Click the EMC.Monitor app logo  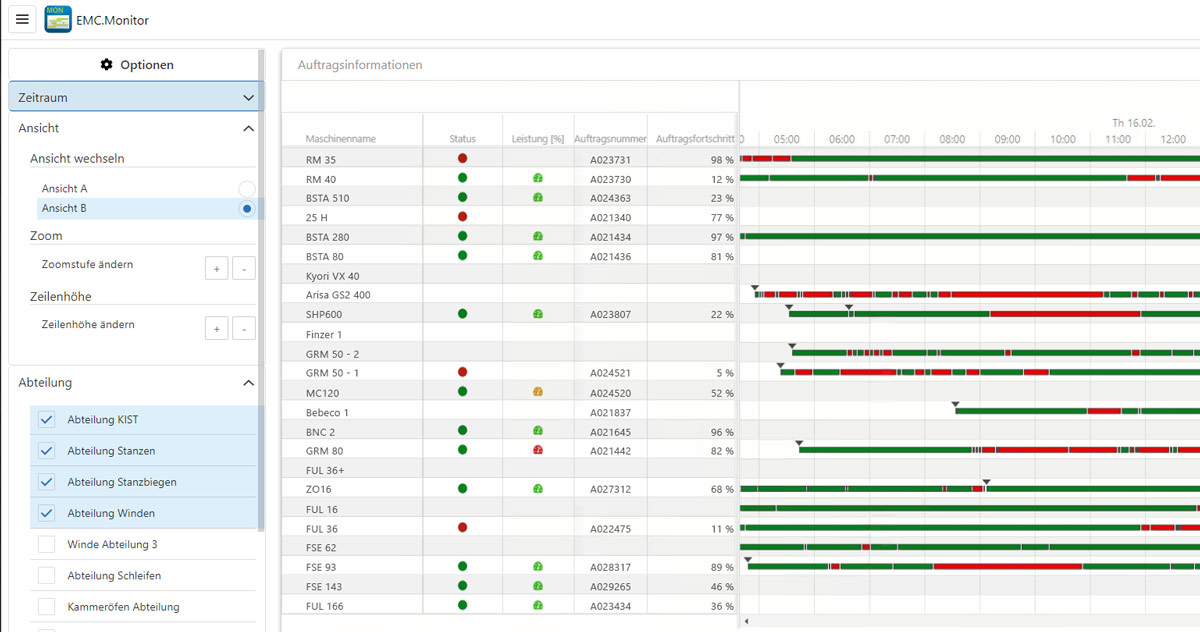[x=58, y=19]
